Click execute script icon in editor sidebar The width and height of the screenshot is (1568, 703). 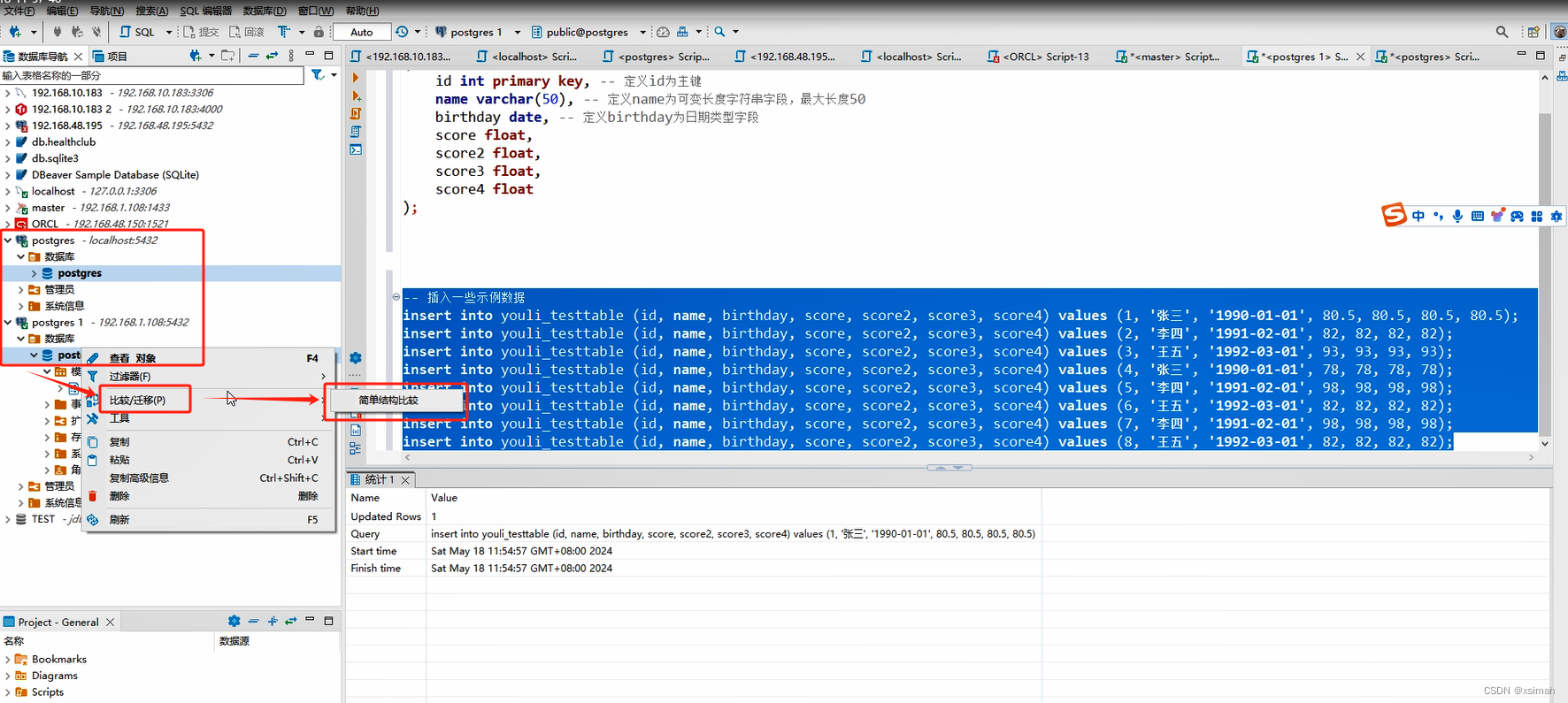click(356, 114)
